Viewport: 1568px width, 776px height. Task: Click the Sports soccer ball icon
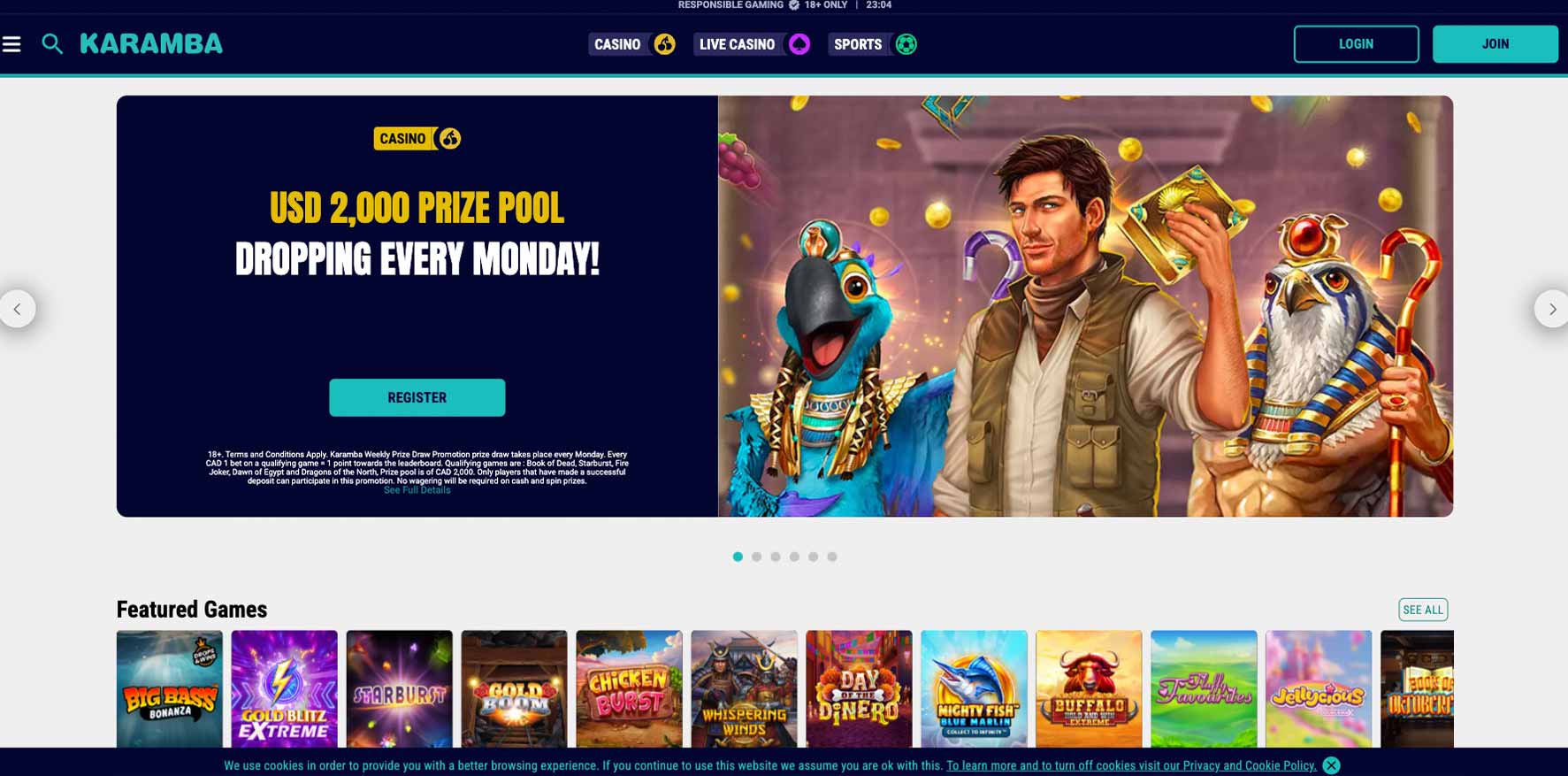(x=906, y=44)
